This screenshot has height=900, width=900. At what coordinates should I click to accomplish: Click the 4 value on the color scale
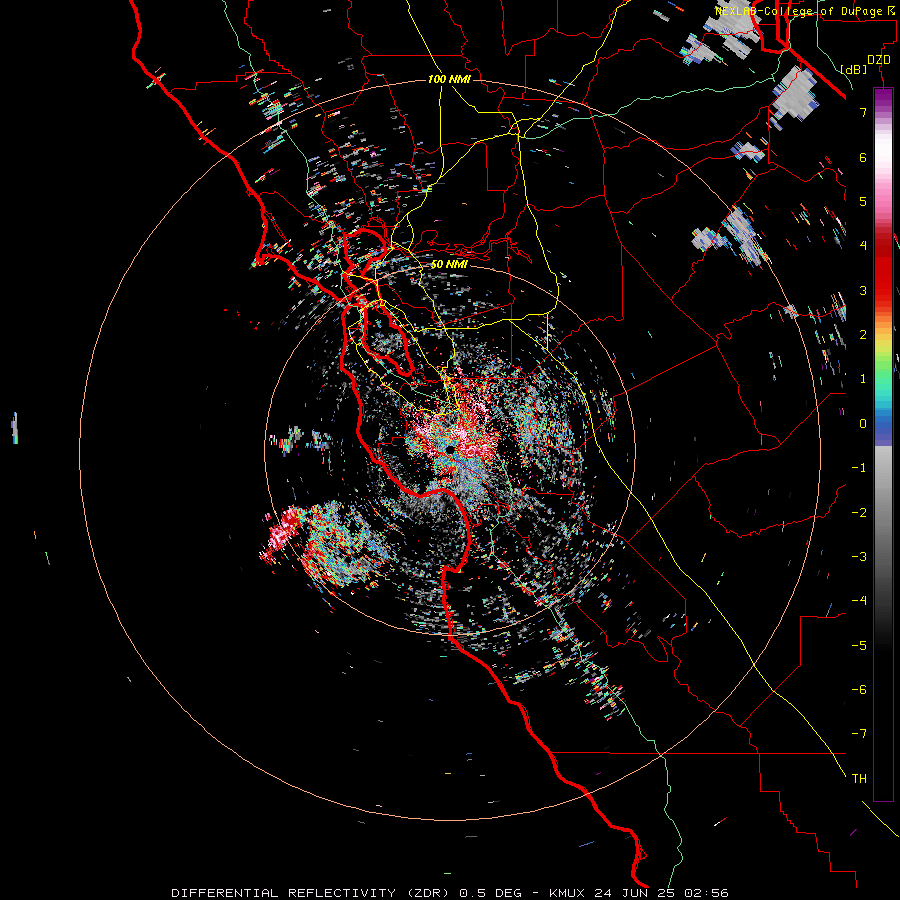[x=863, y=246]
